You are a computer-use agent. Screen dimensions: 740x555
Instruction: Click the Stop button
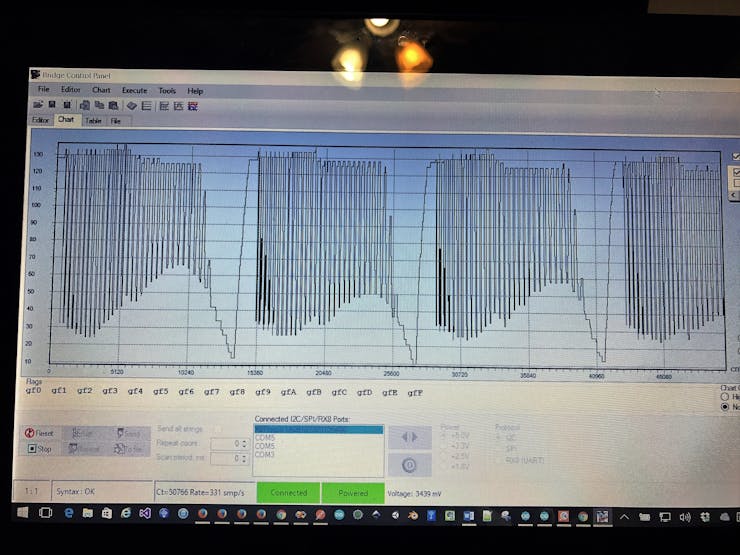pyautogui.click(x=39, y=448)
